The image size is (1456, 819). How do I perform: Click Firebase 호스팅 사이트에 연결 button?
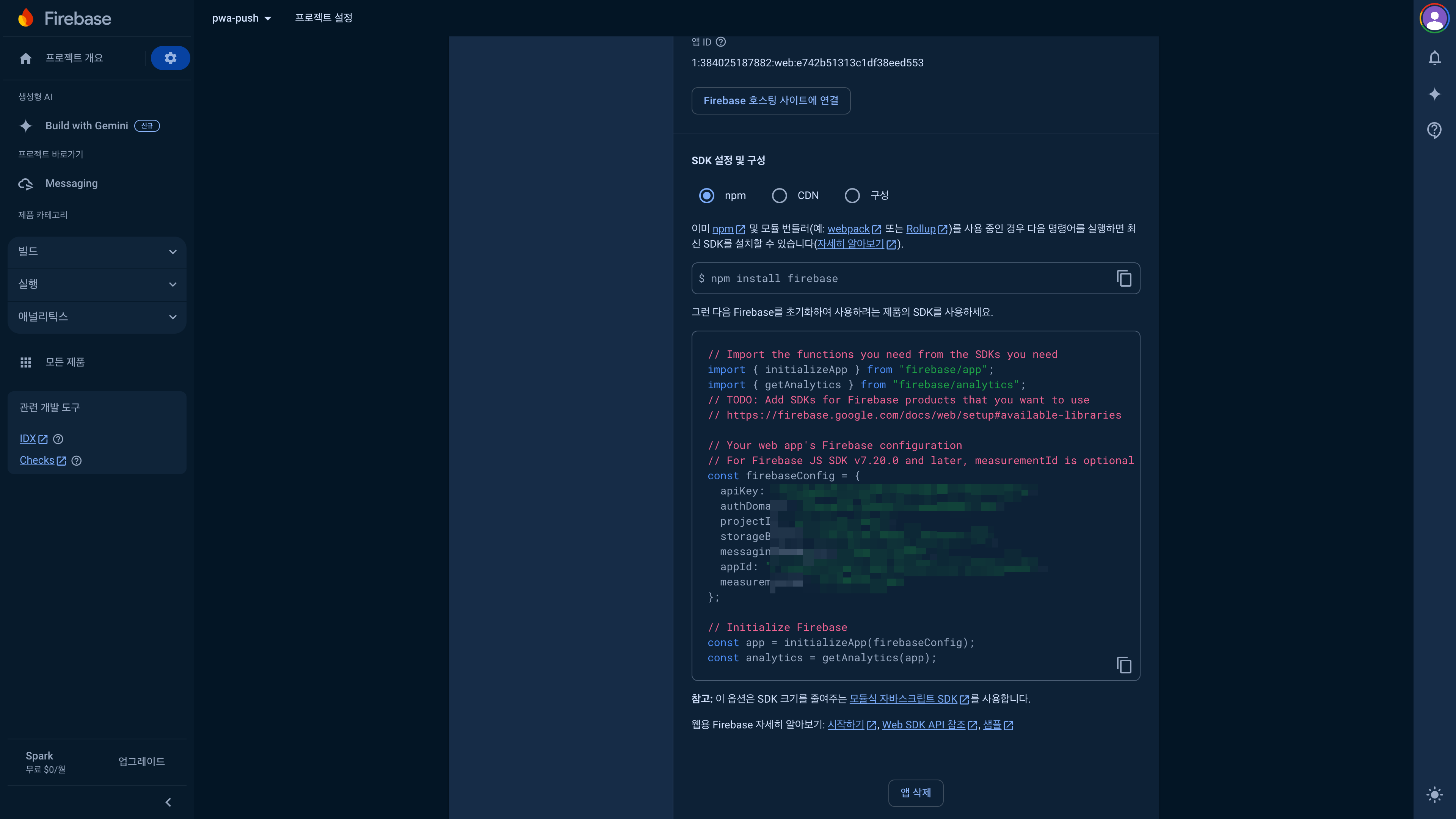(770, 100)
